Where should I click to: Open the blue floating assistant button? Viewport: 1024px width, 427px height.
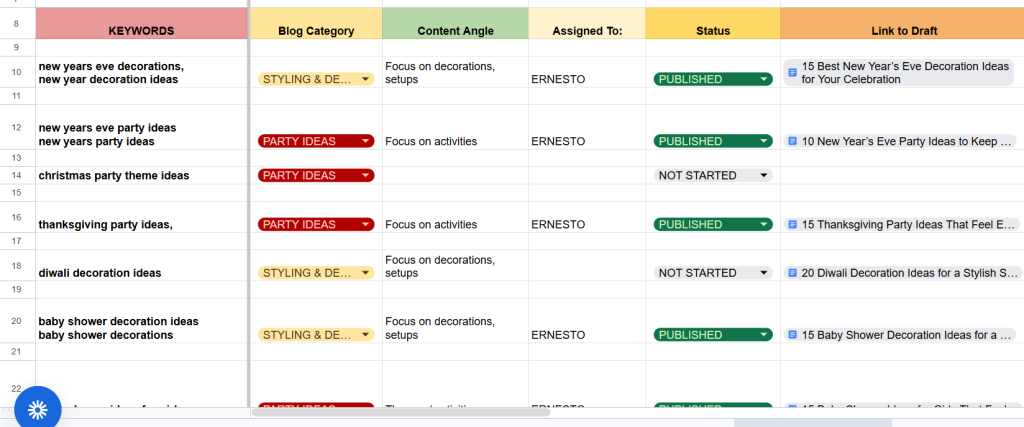(38, 409)
